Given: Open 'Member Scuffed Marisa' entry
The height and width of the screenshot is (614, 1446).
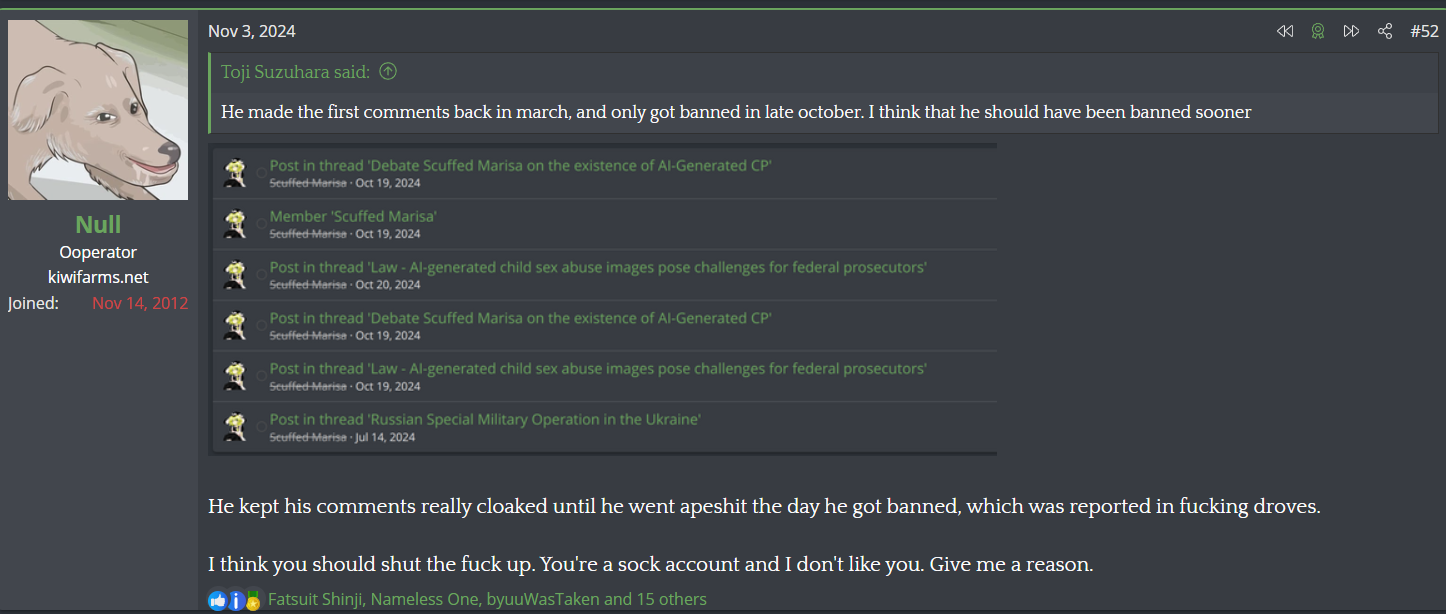Looking at the screenshot, I should coord(353,216).
